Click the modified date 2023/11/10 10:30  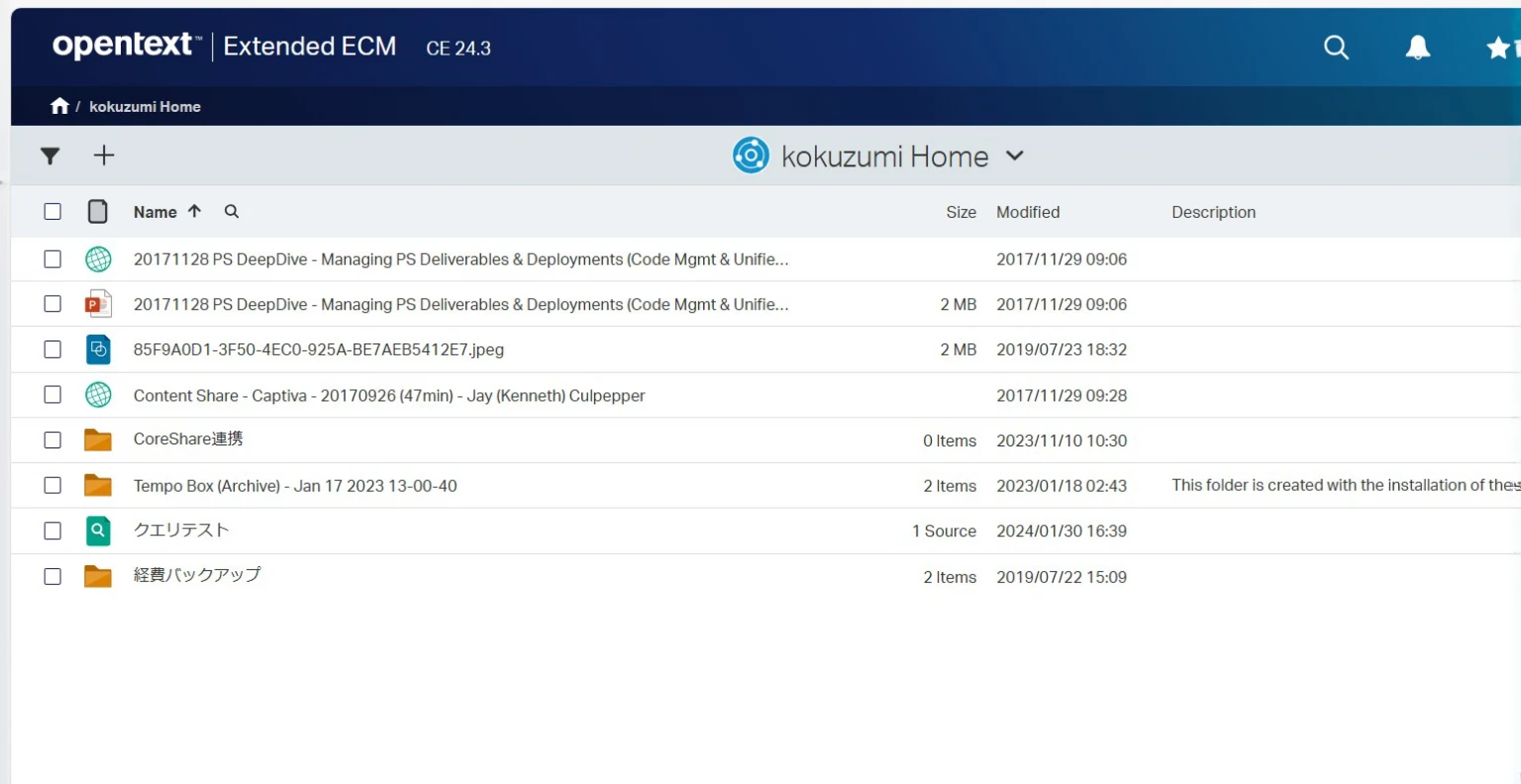(x=1062, y=441)
